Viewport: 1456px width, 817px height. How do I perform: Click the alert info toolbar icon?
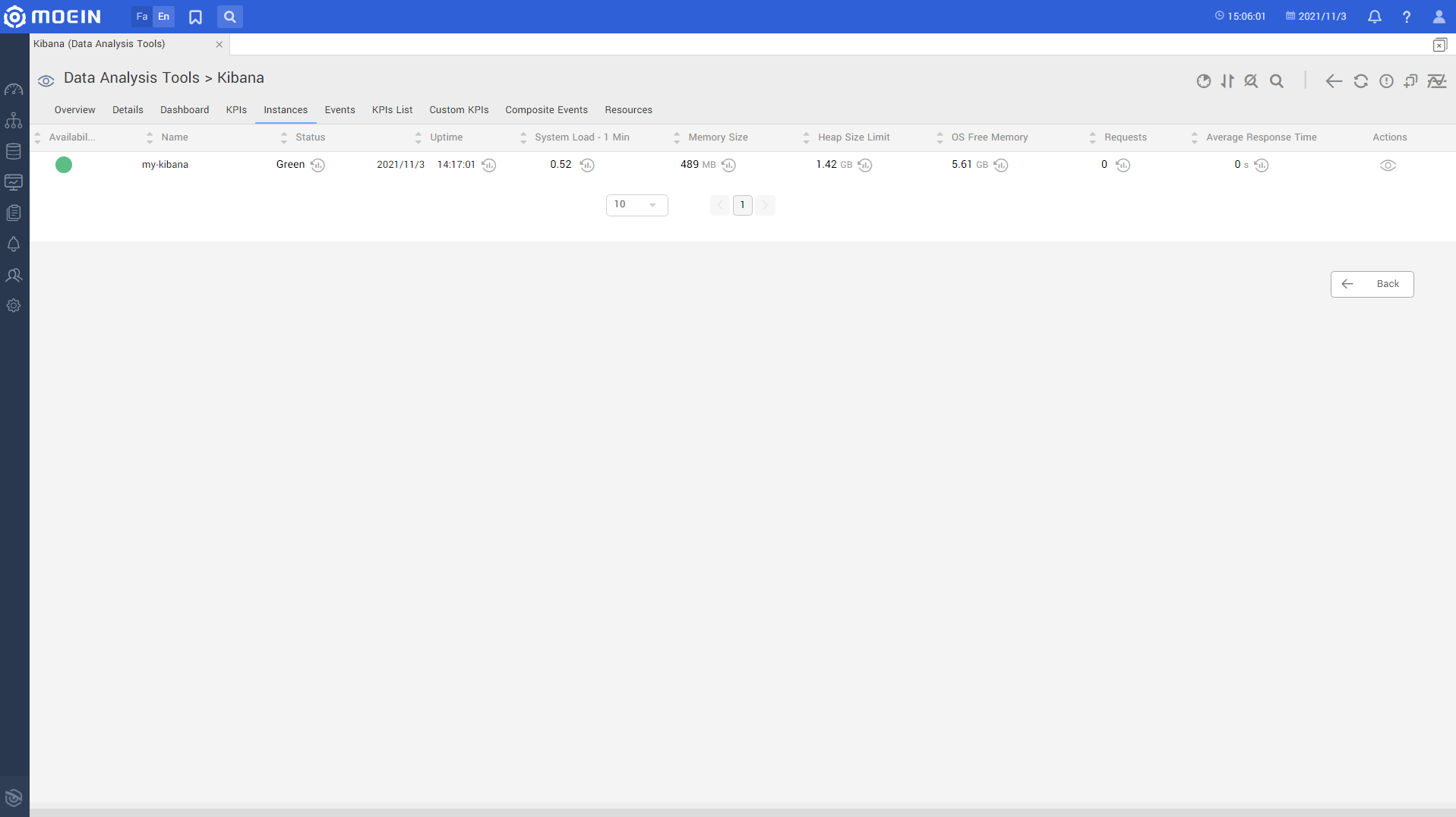click(x=1386, y=81)
